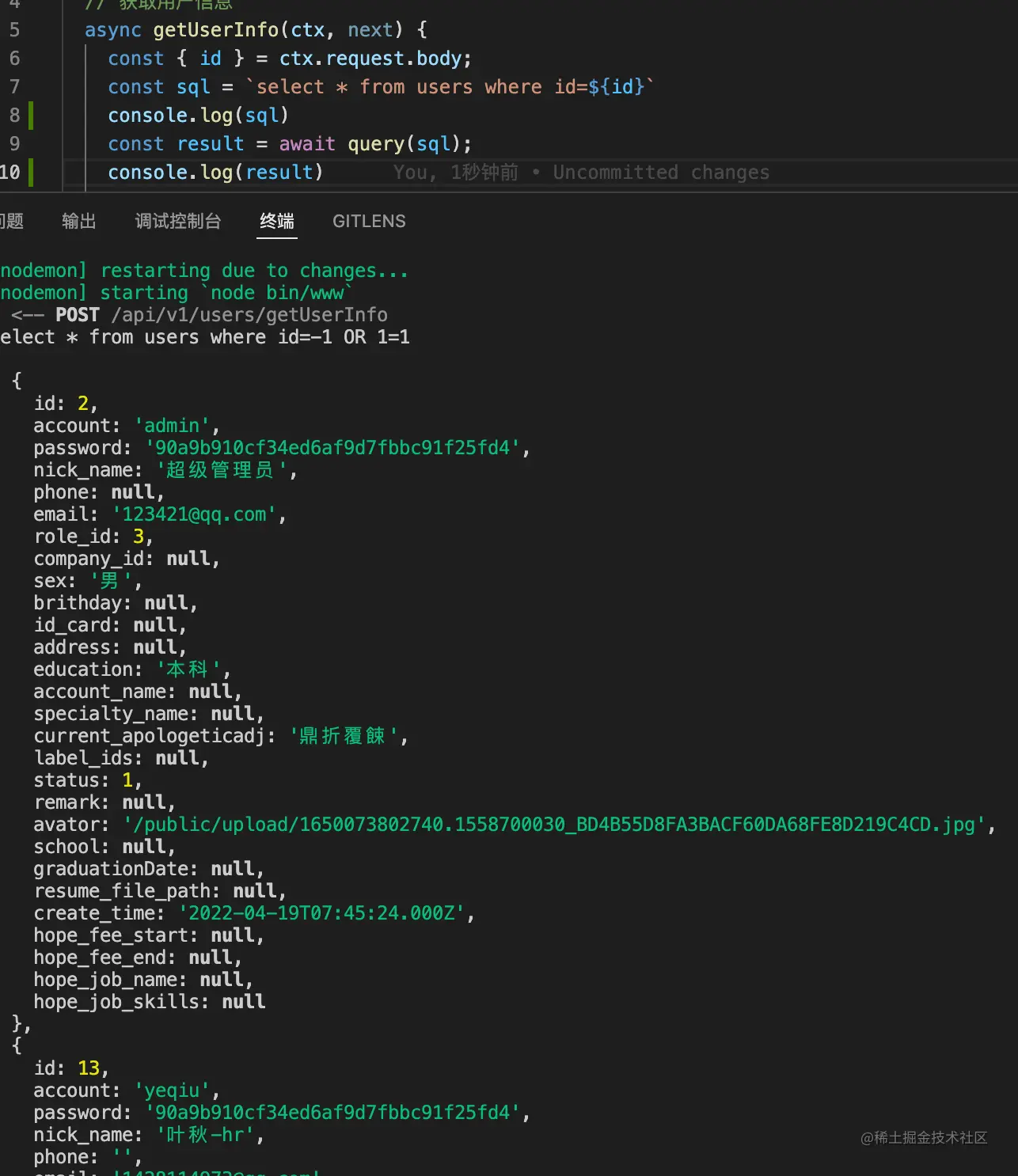Open the 调试控制台 tab
This screenshot has width=1018, height=1176.
pyautogui.click(x=179, y=222)
